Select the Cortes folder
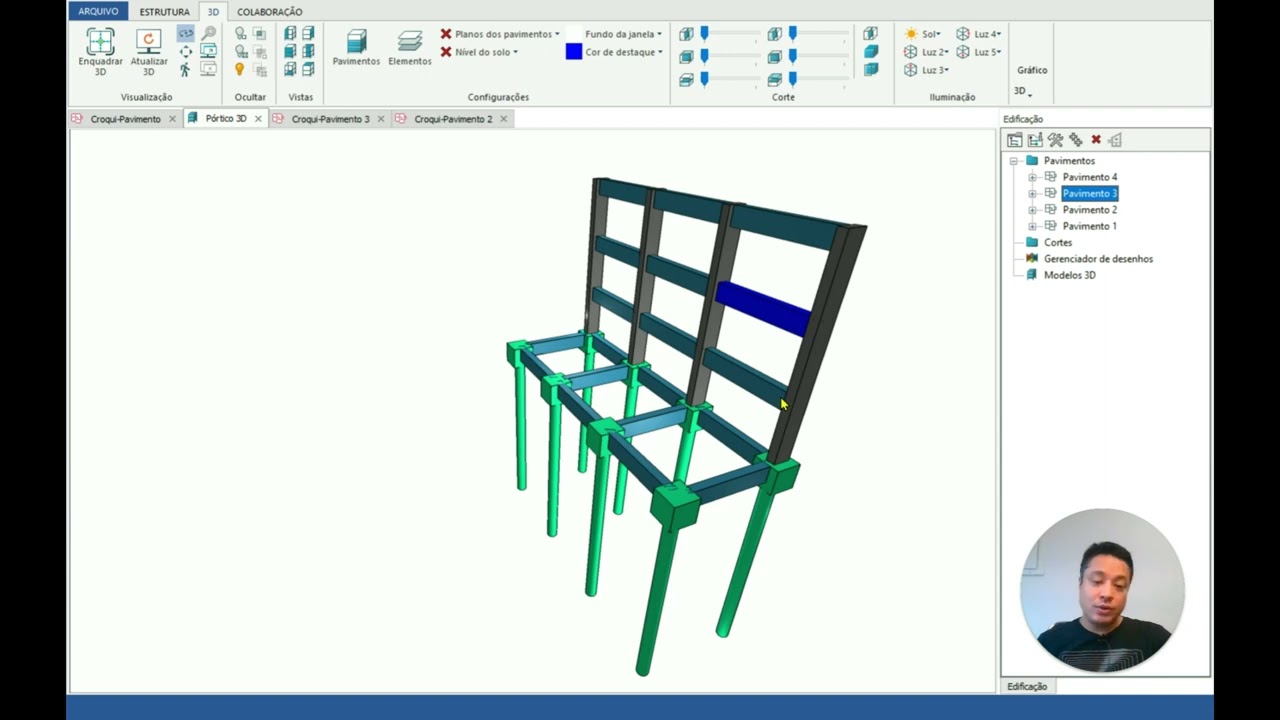 [1057, 242]
